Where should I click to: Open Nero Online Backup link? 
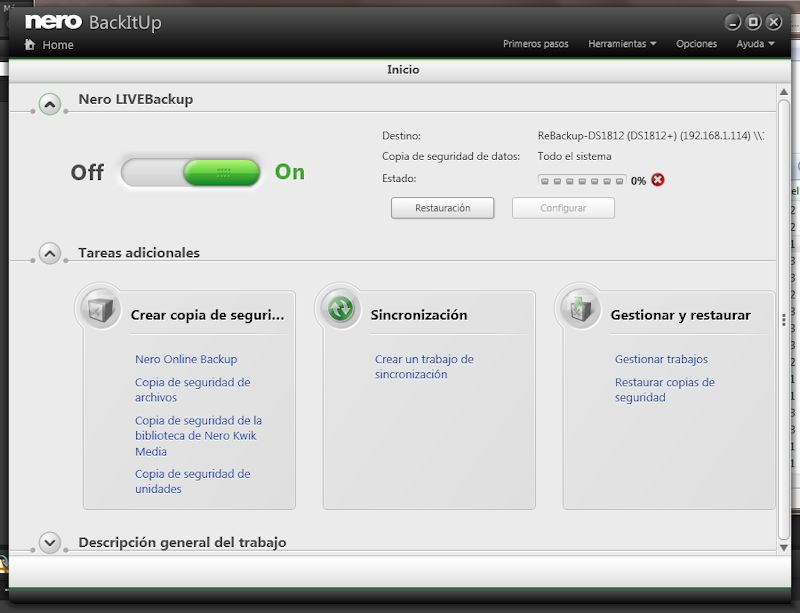[x=186, y=359]
